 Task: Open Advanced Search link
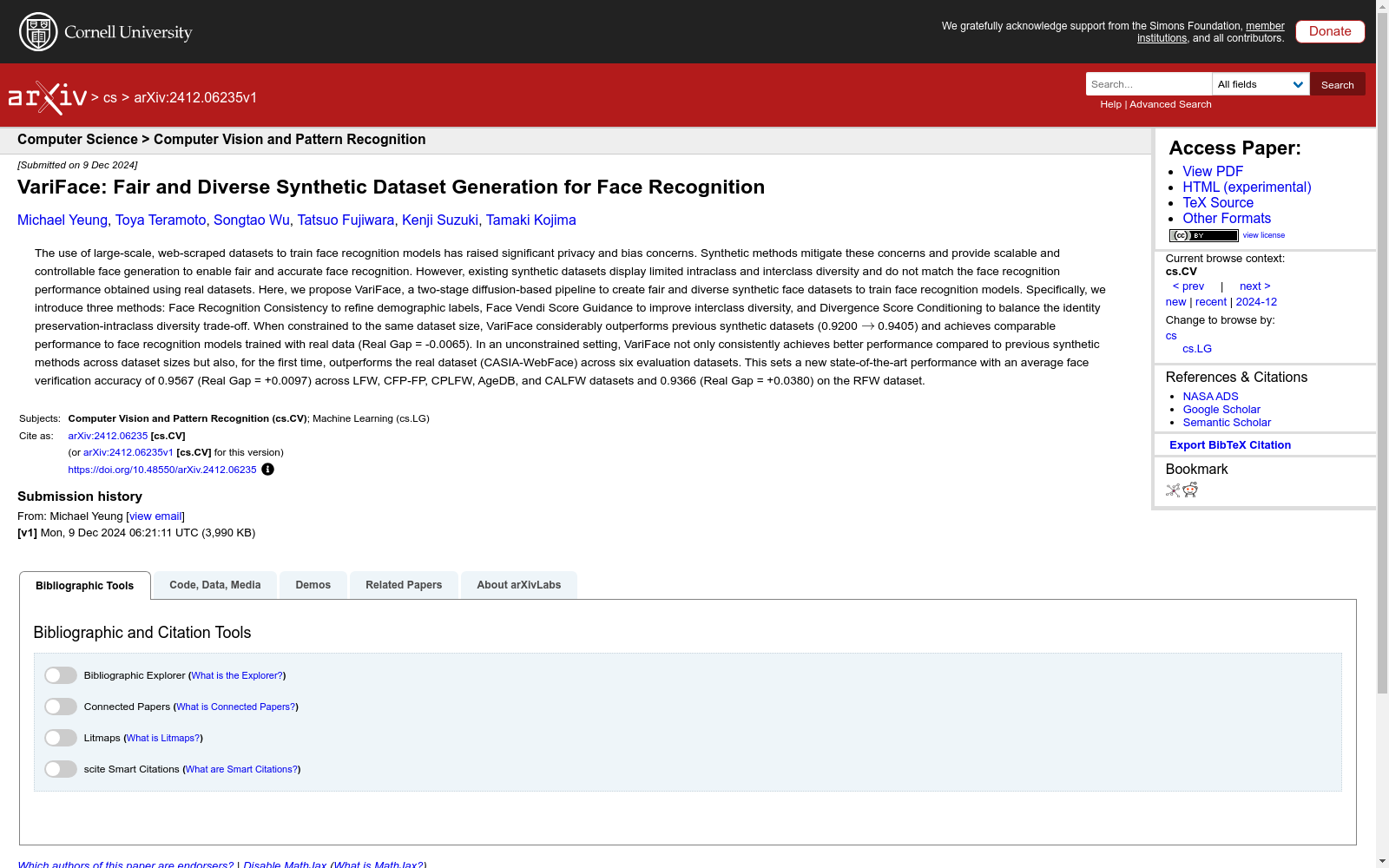(1170, 104)
